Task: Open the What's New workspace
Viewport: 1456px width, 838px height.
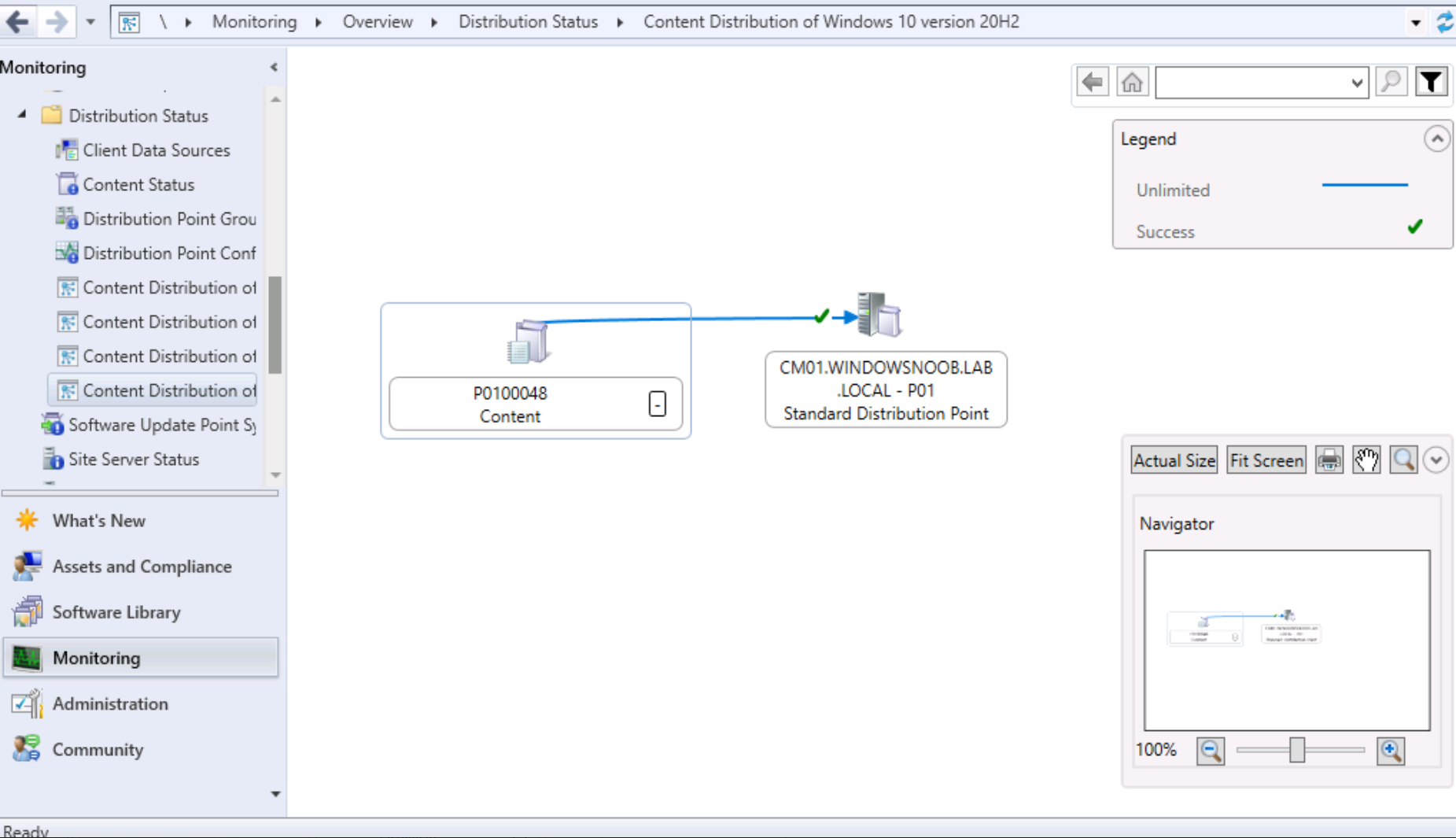Action: pos(141,521)
